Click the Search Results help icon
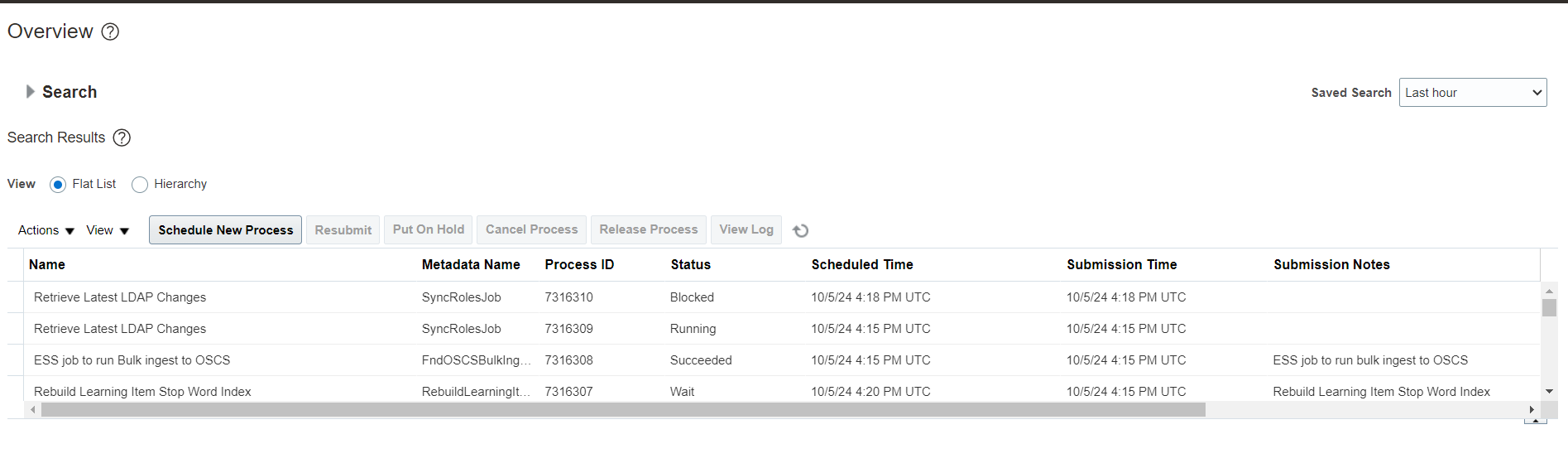The height and width of the screenshot is (468, 1568). pos(122,138)
